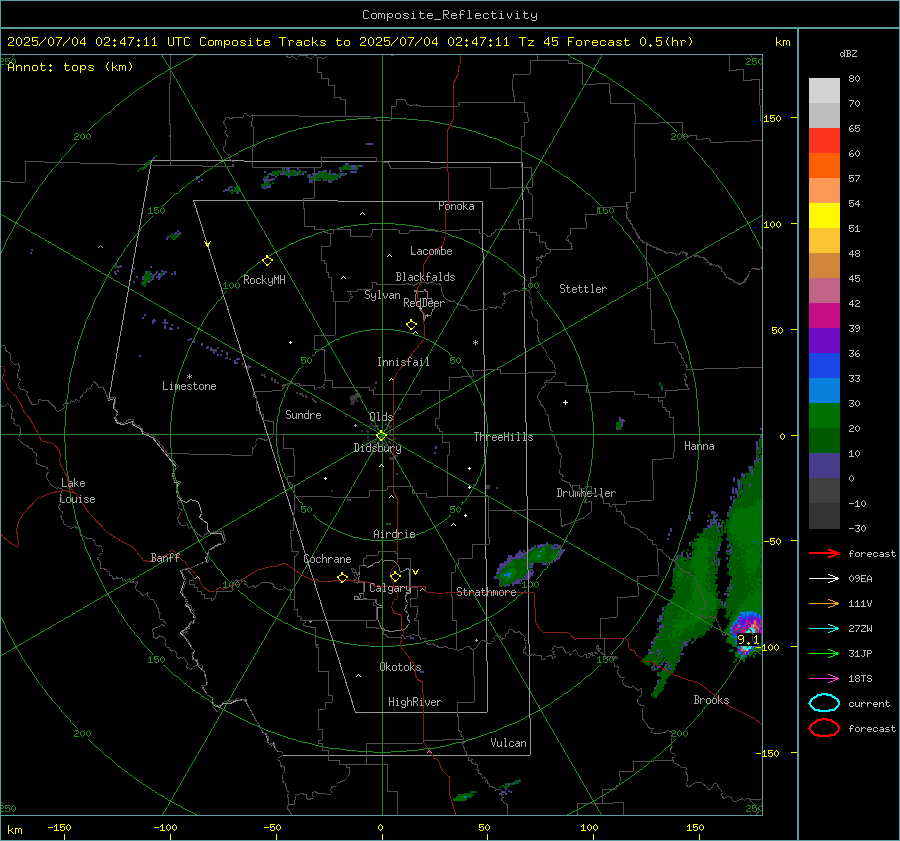Click the Sylvan label
The image size is (900, 841).
382,295
